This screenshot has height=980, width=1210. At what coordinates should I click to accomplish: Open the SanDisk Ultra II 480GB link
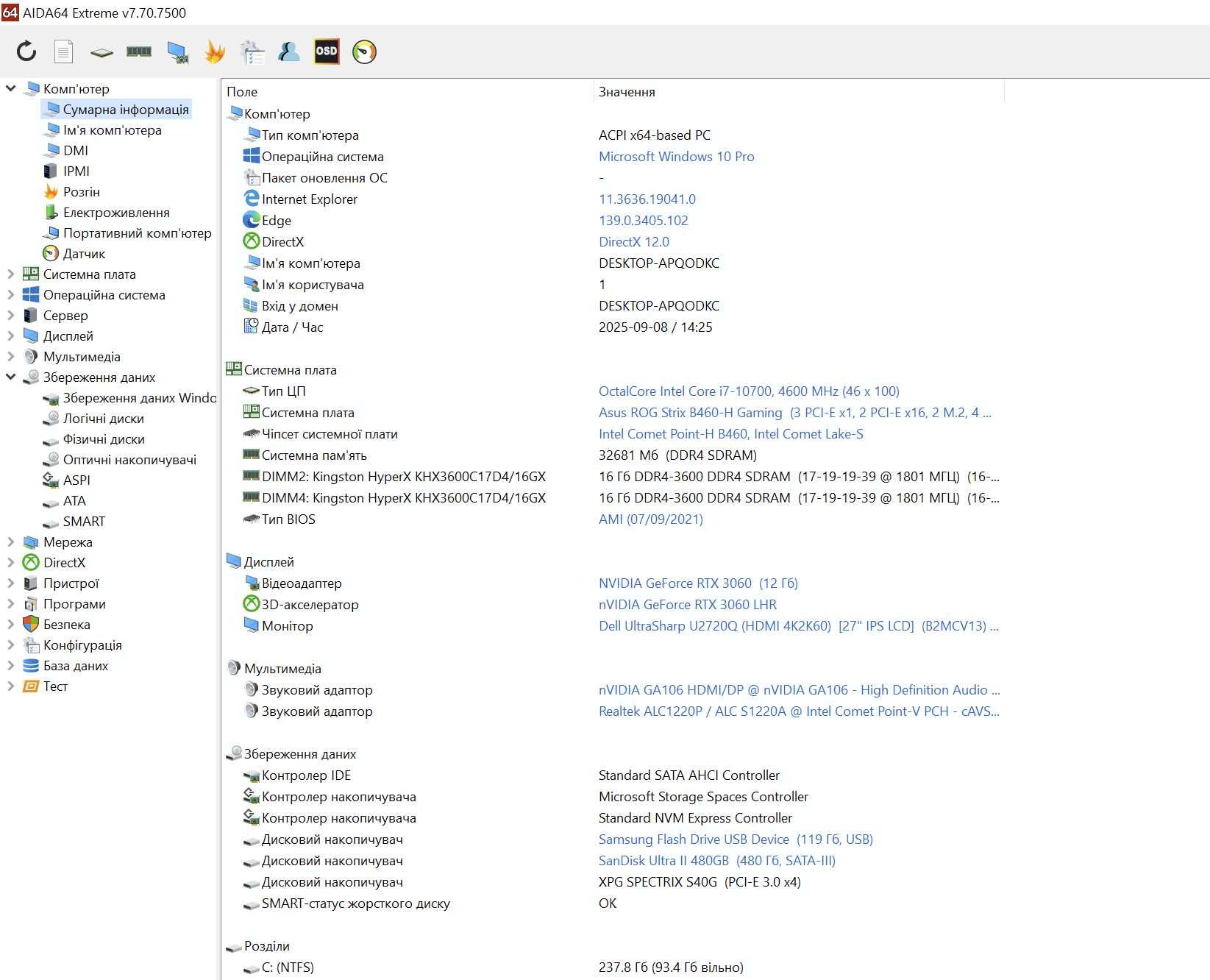tap(716, 860)
